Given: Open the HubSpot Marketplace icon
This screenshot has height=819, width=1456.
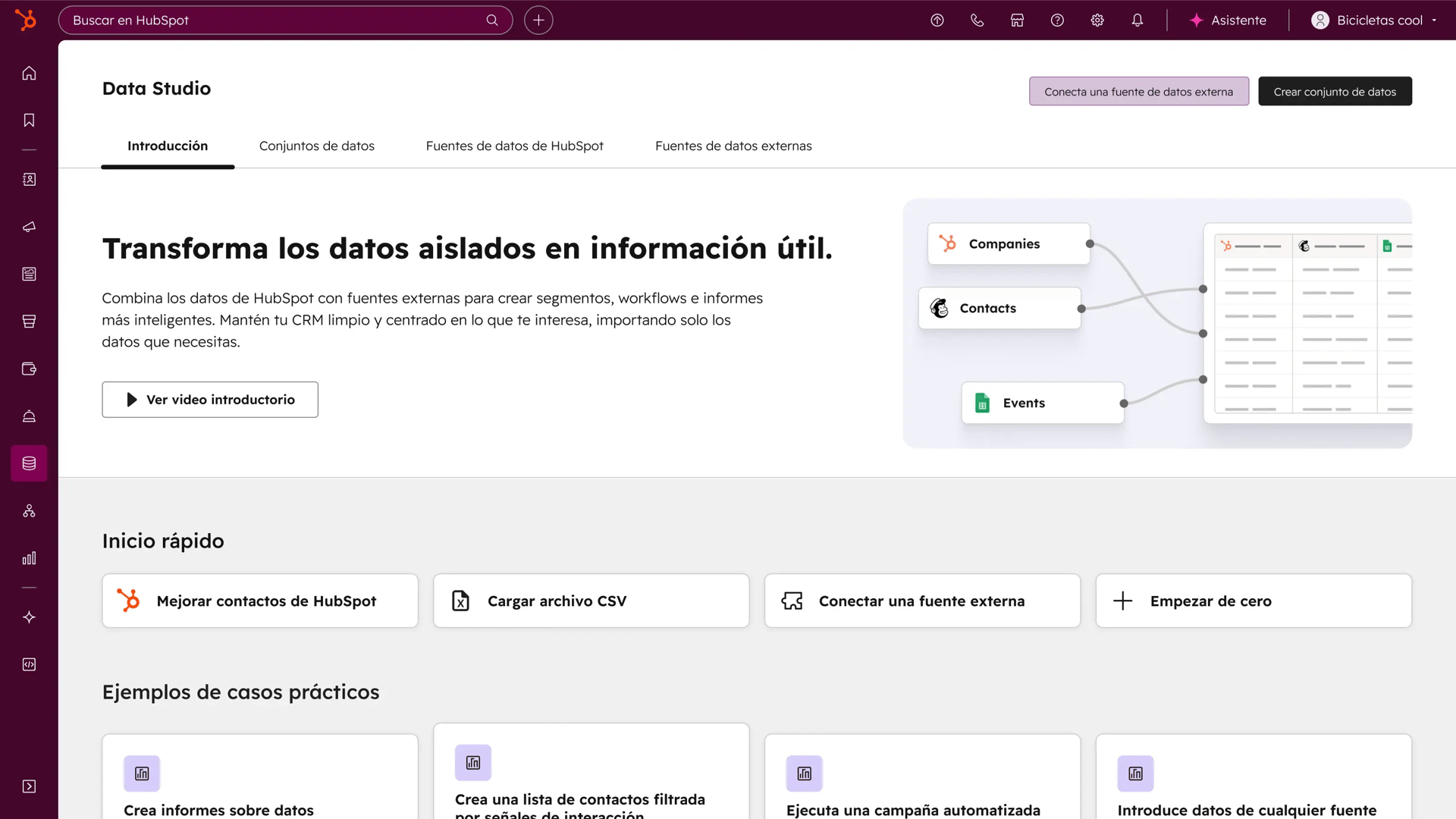Looking at the screenshot, I should click(x=1017, y=20).
